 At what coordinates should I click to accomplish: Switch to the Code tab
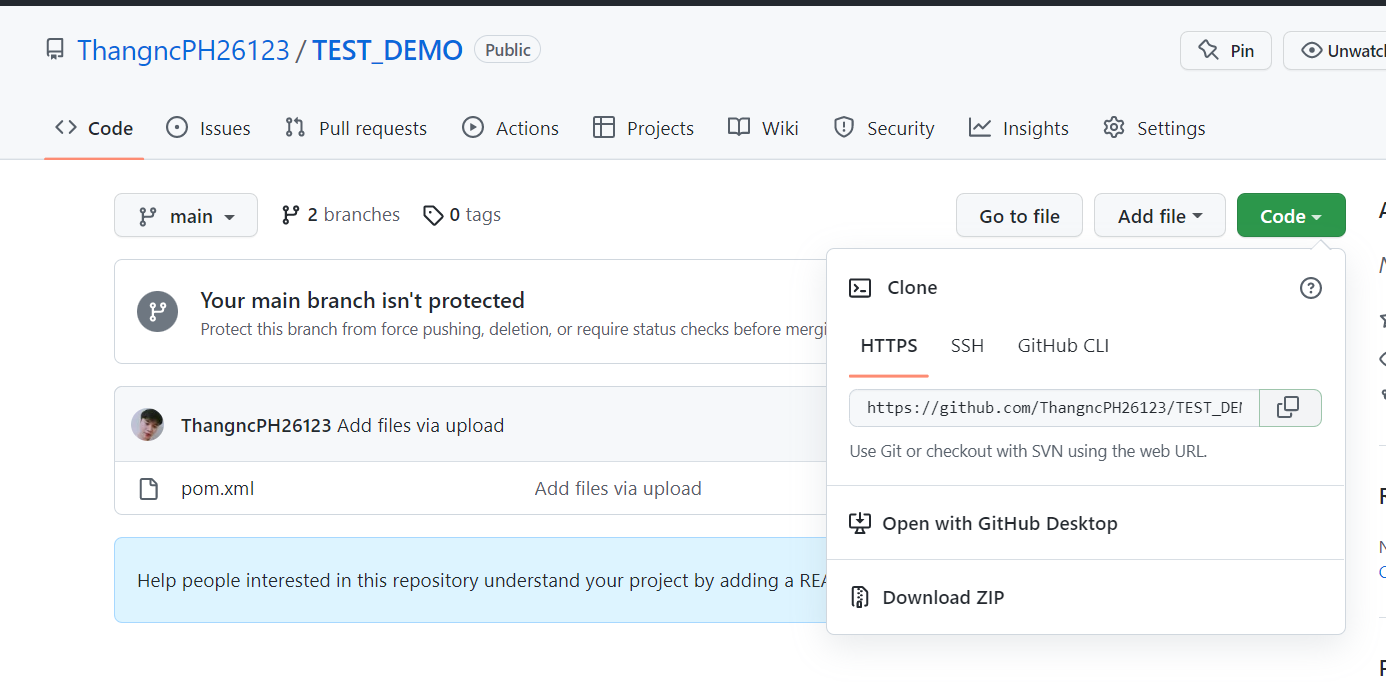click(94, 128)
